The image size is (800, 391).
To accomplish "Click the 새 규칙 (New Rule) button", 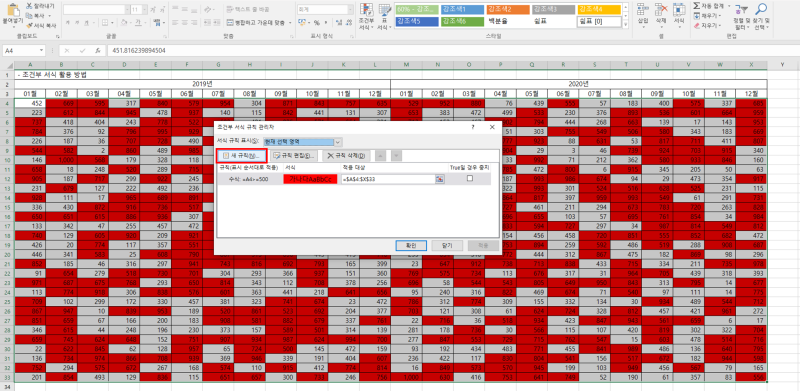I will 242,155.
